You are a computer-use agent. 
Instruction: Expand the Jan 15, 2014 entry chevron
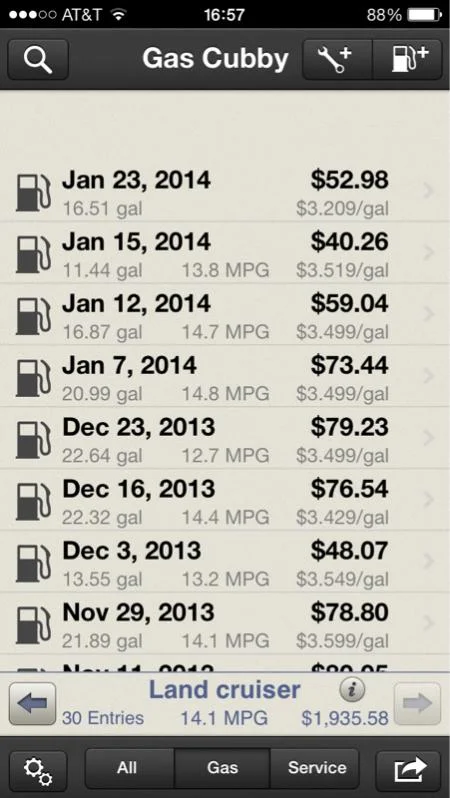[x=428, y=252]
